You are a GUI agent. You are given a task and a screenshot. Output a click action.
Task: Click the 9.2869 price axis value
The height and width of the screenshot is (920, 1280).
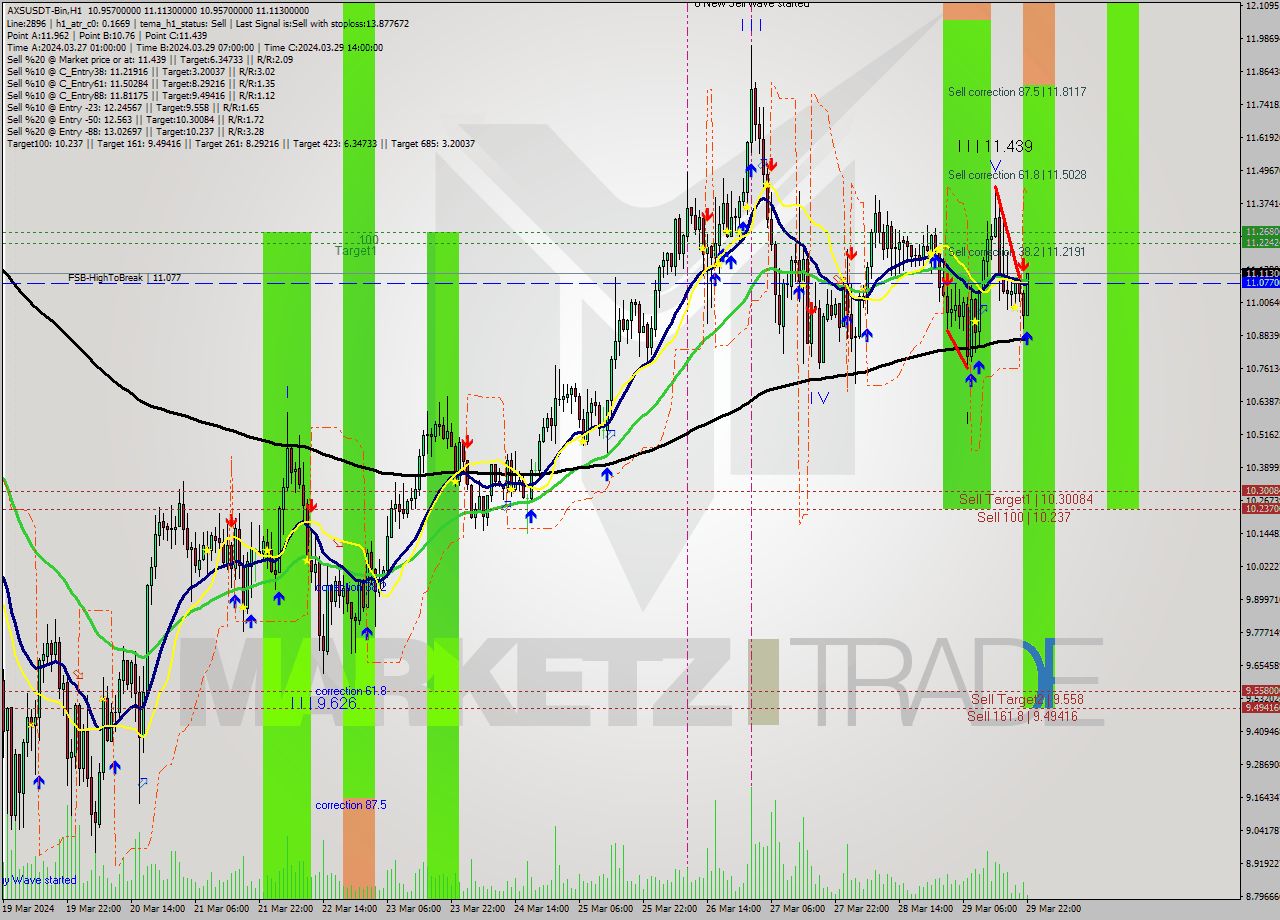pyautogui.click(x=1262, y=764)
